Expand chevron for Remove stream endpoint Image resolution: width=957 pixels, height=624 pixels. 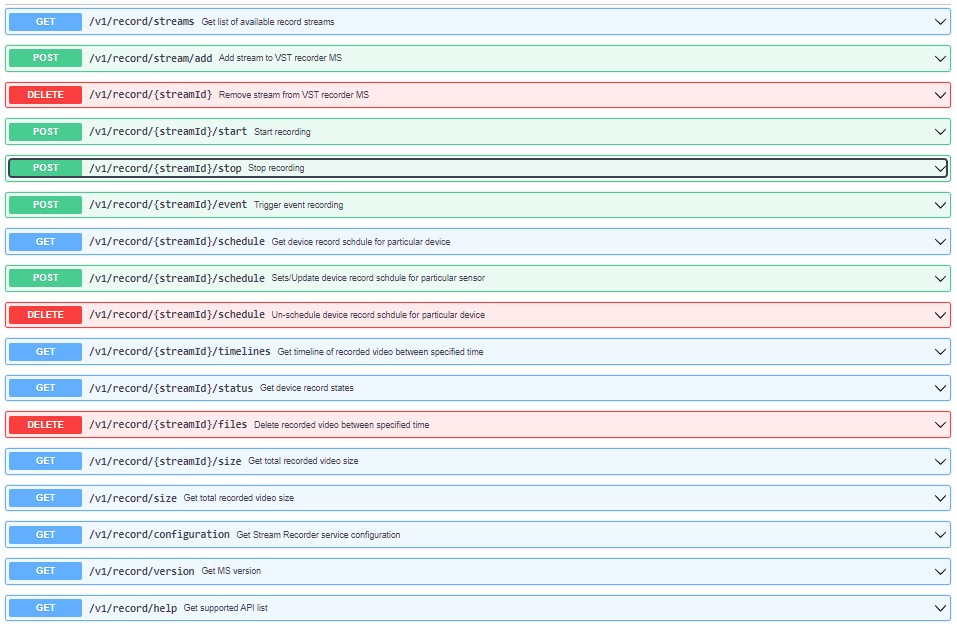pyautogui.click(x=940, y=95)
